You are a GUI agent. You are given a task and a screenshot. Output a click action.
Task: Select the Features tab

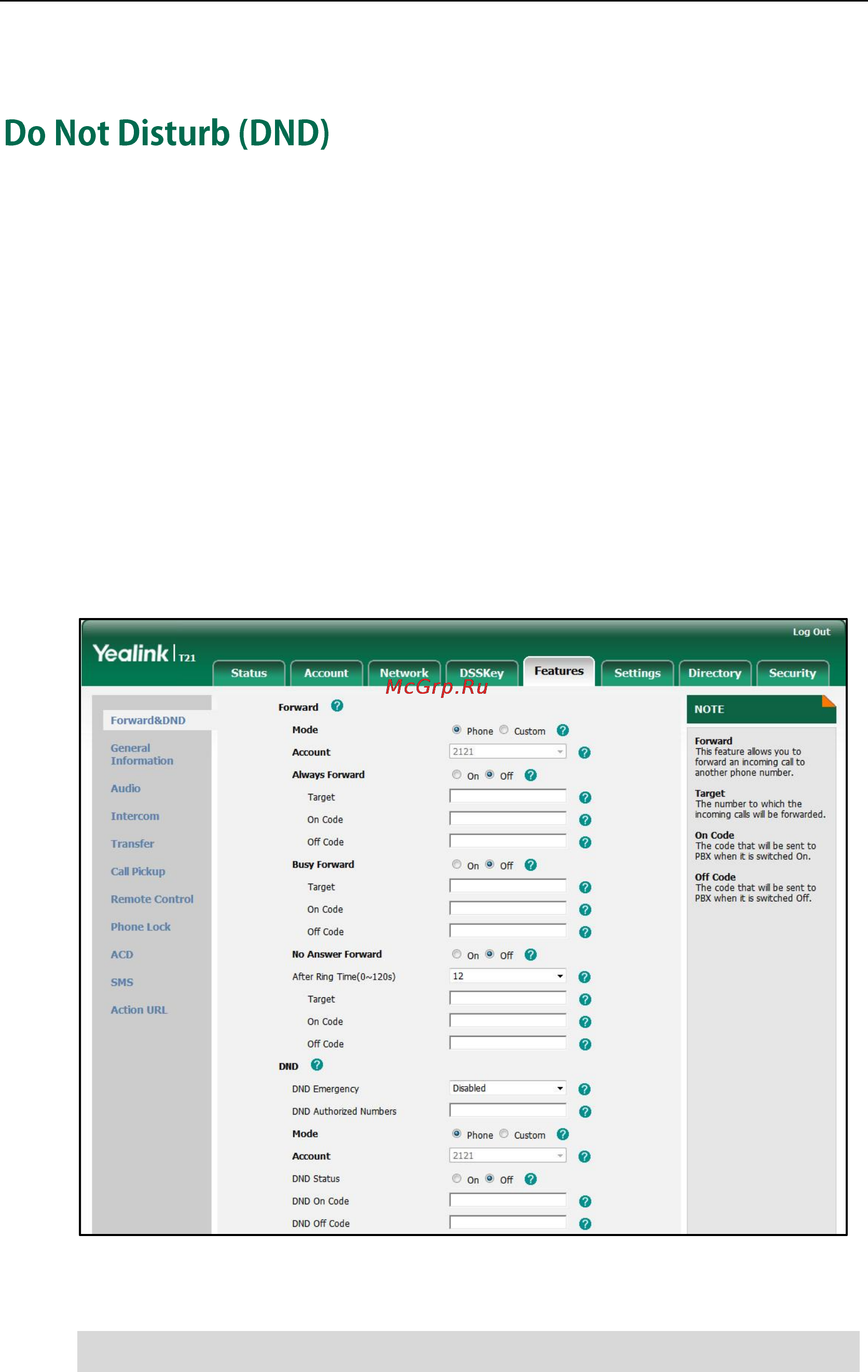pyautogui.click(x=559, y=672)
